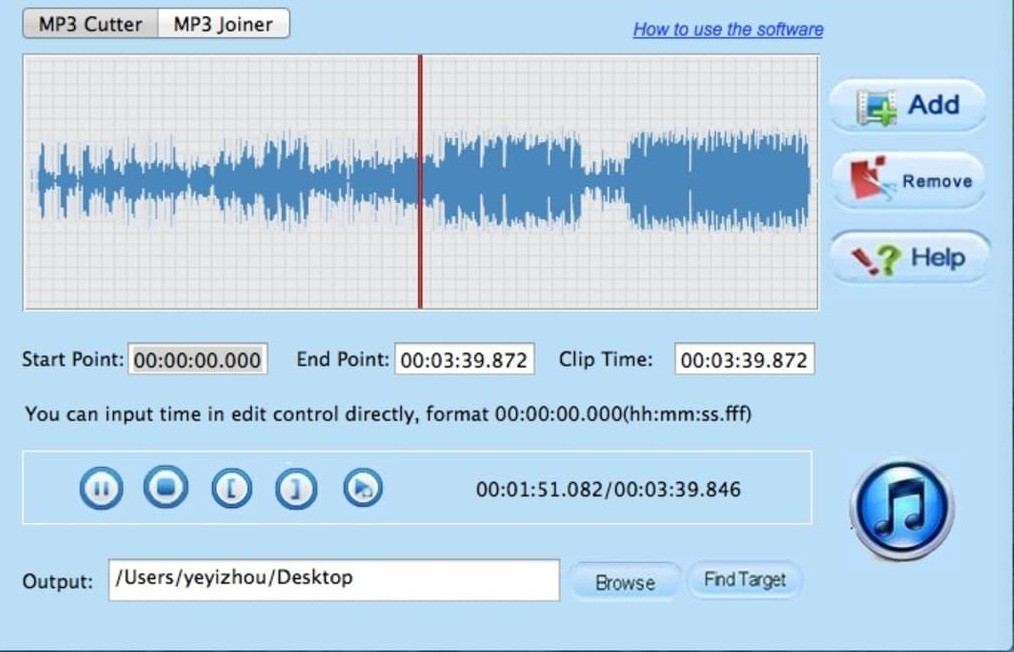Stop the audio playback
The height and width of the screenshot is (652, 1014).
coord(165,488)
